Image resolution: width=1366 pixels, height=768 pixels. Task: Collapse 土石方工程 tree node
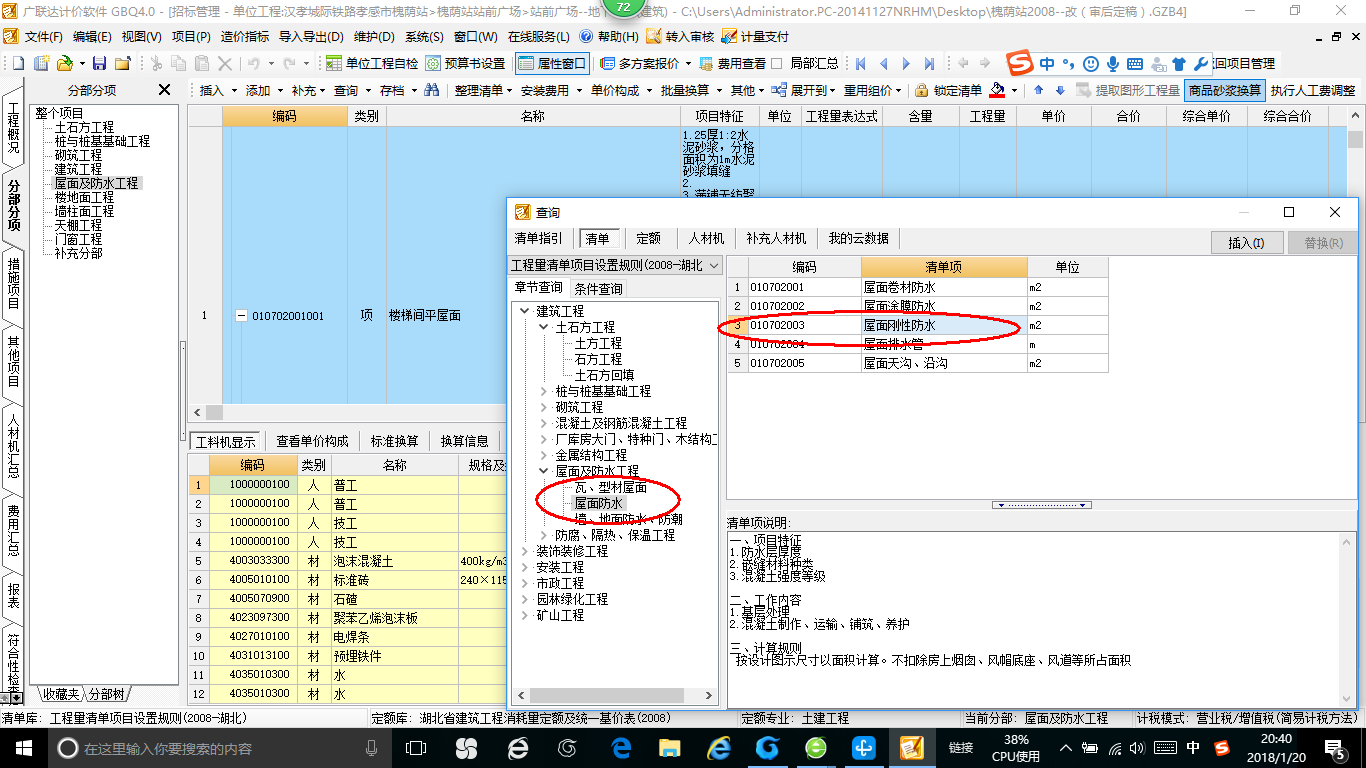pos(544,327)
